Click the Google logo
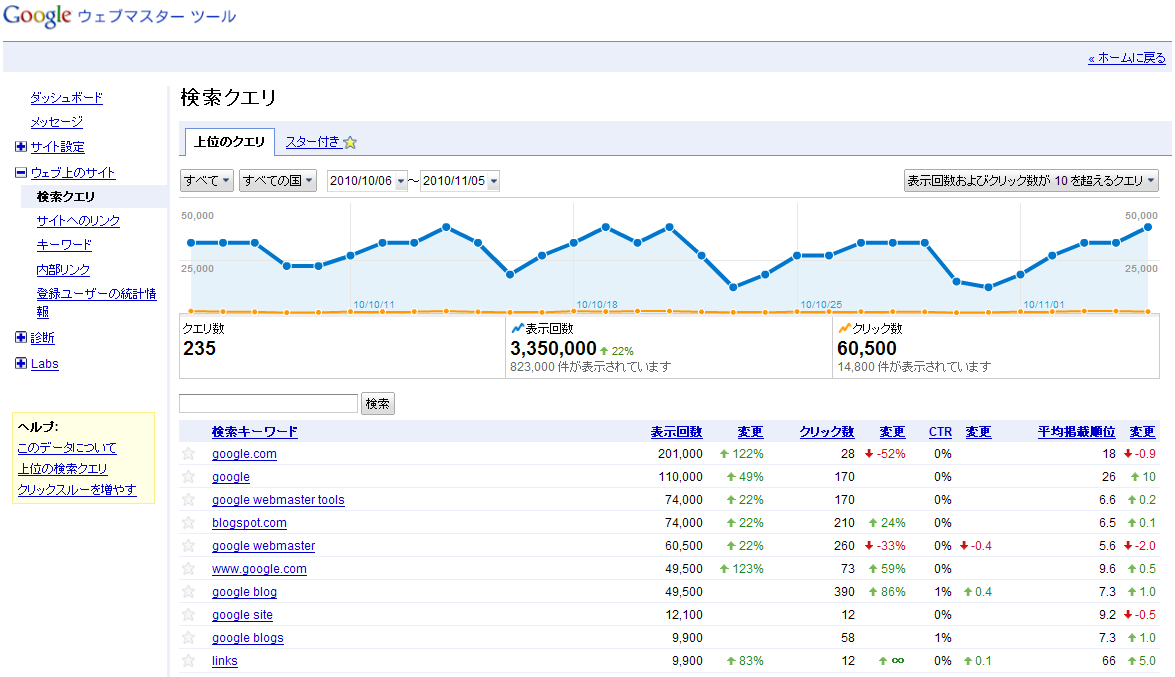Screen dimensions: 1175x677 [37, 16]
